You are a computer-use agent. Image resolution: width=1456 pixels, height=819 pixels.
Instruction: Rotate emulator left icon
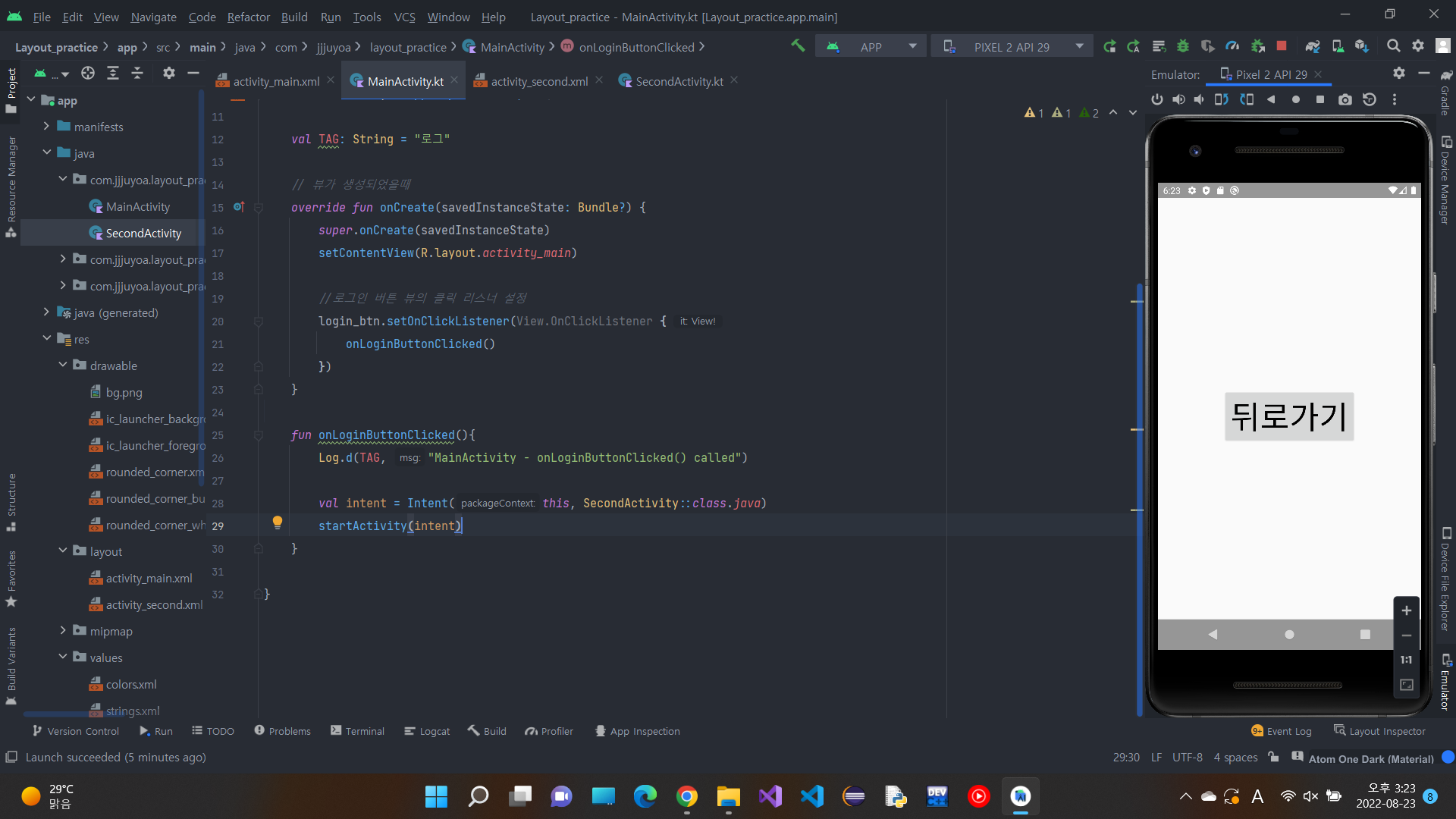click(1221, 99)
